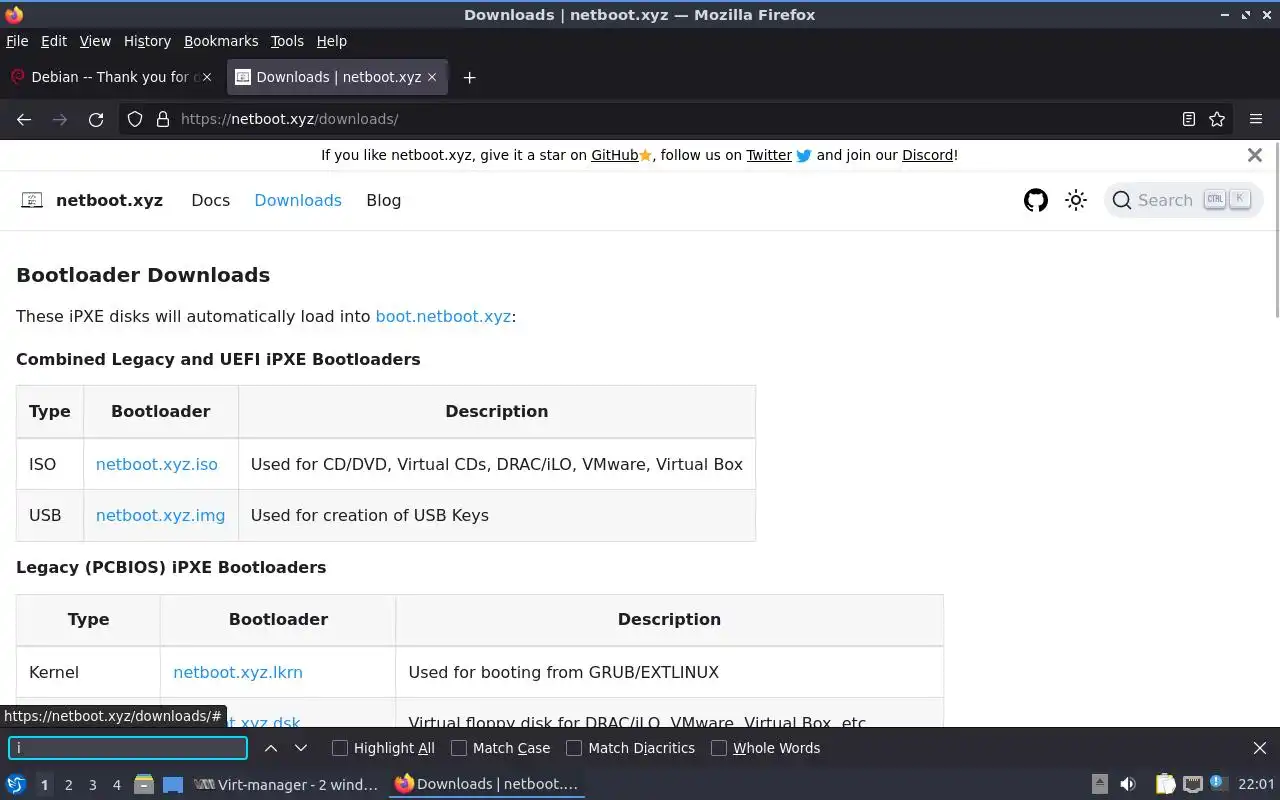The image size is (1280, 800).
Task: Go back using the browser back arrow
Action: tap(24, 119)
